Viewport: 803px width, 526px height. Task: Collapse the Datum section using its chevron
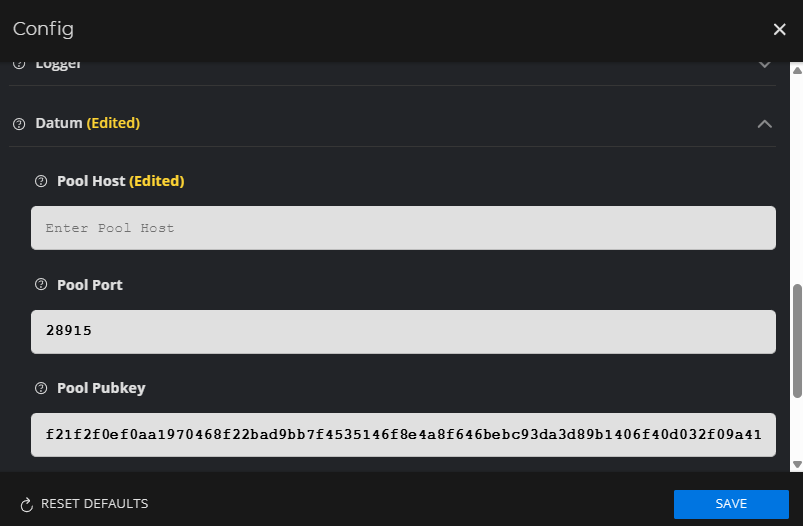765,124
